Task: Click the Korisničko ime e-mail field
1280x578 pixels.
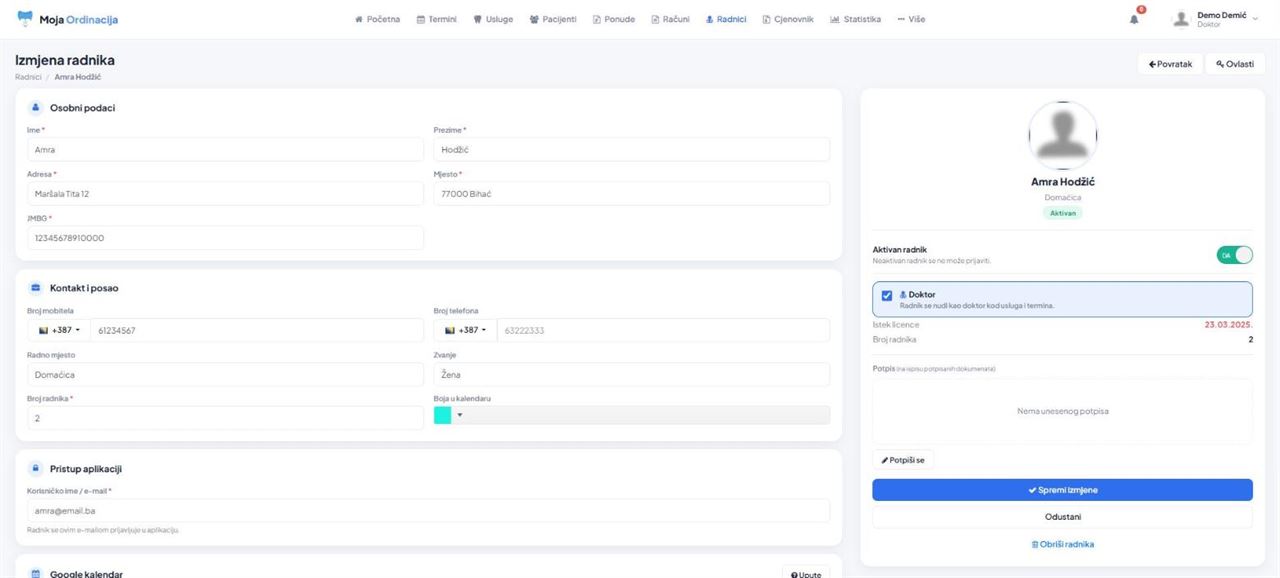Action: 428,511
